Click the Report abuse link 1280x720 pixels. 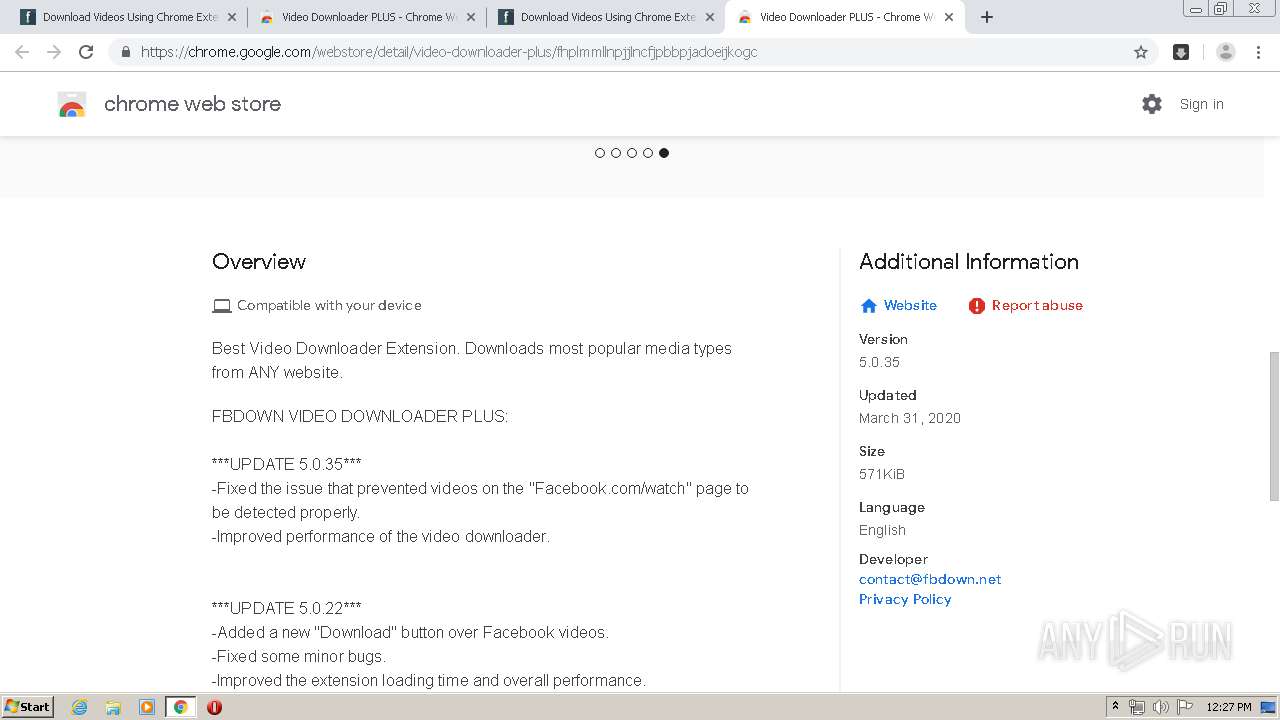coord(1036,306)
